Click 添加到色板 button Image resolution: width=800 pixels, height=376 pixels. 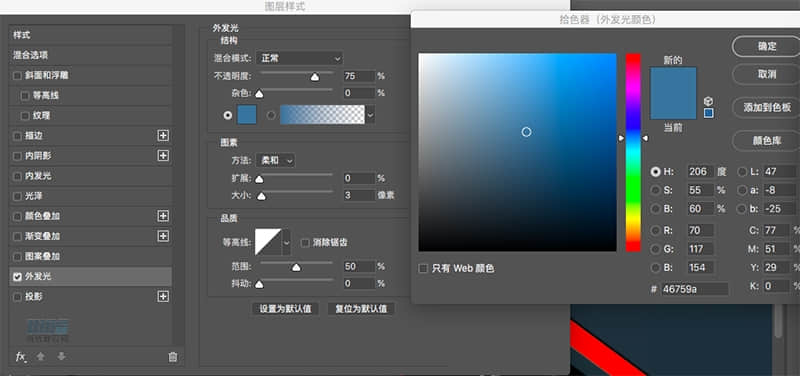(x=767, y=107)
